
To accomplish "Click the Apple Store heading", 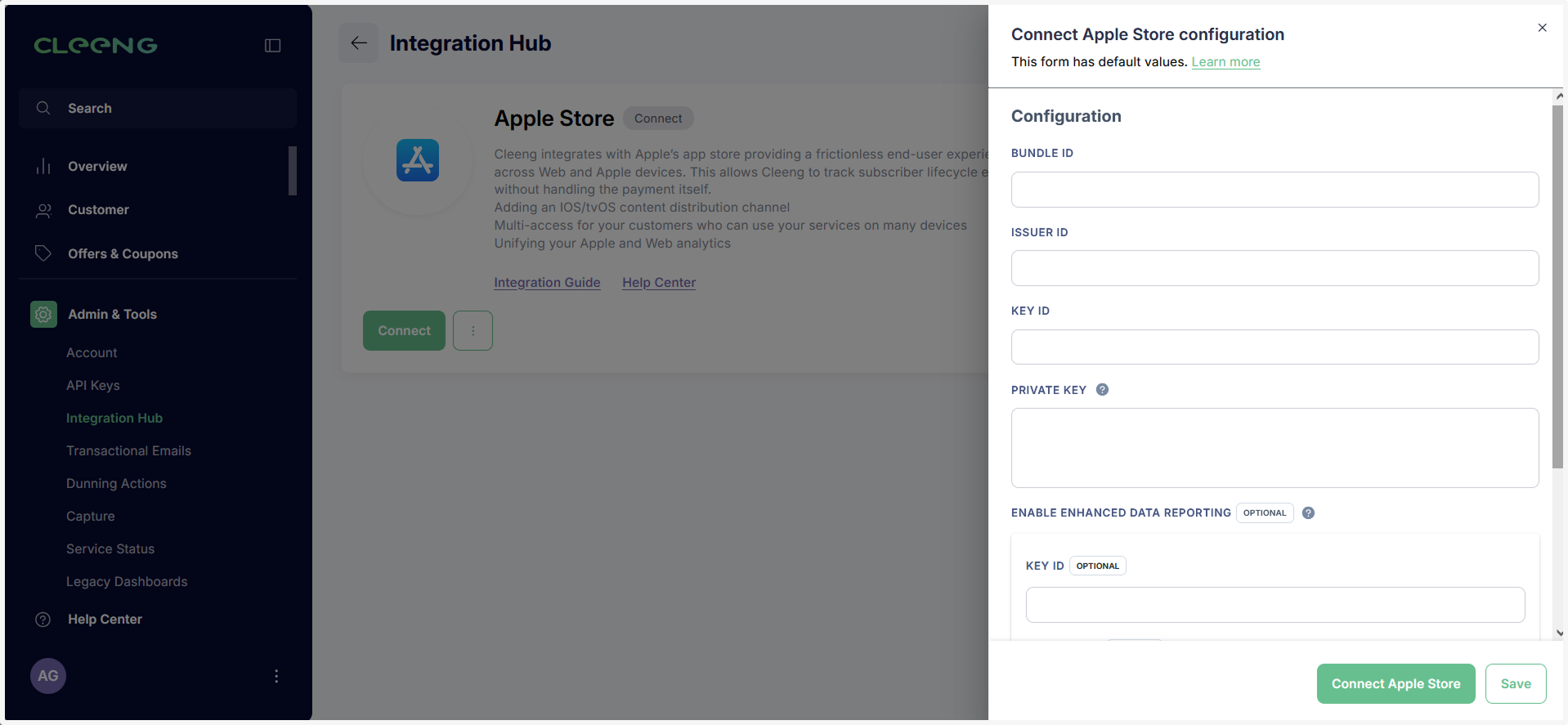I will coord(553,119).
